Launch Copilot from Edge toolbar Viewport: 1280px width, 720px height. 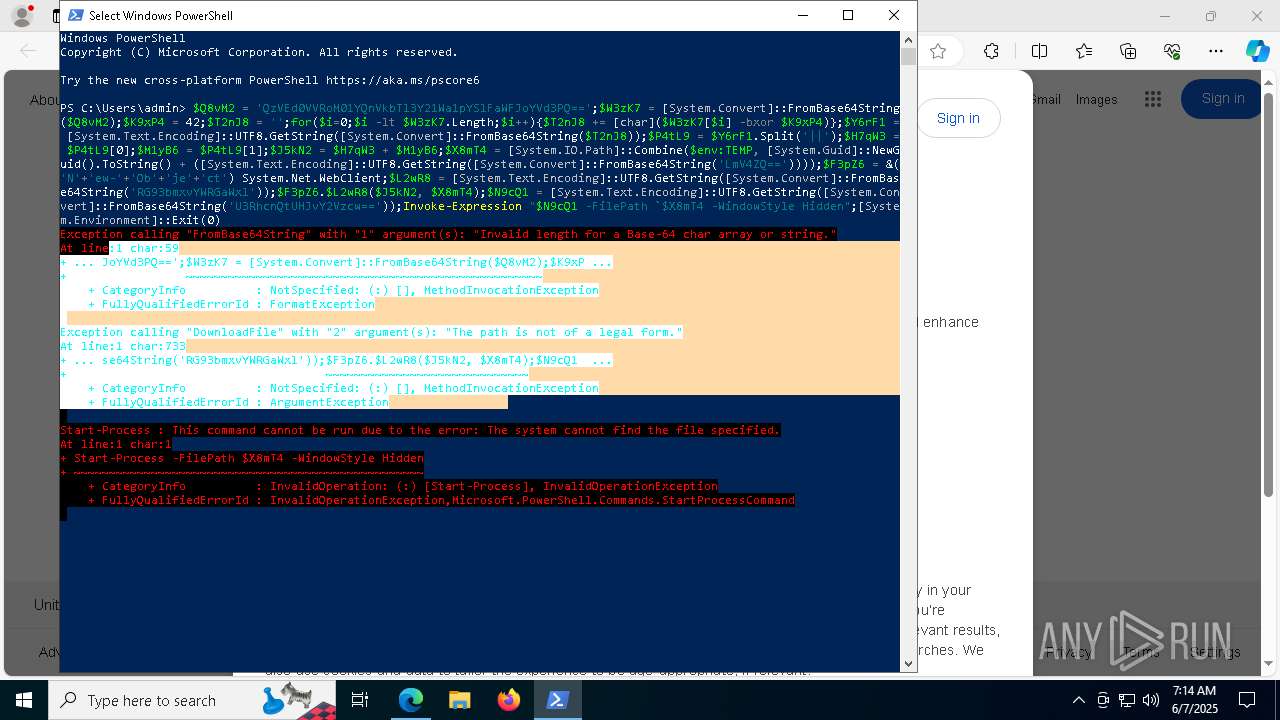pos(1257,51)
